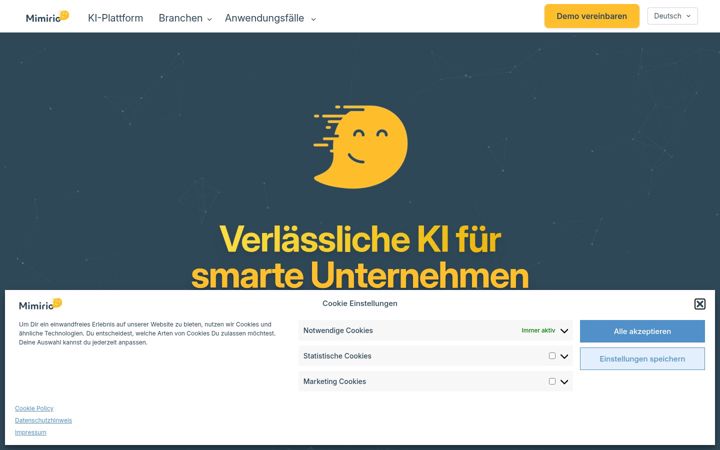Image resolution: width=720 pixels, height=450 pixels.
Task: Open the KI-Plattform page
Action: (x=115, y=18)
